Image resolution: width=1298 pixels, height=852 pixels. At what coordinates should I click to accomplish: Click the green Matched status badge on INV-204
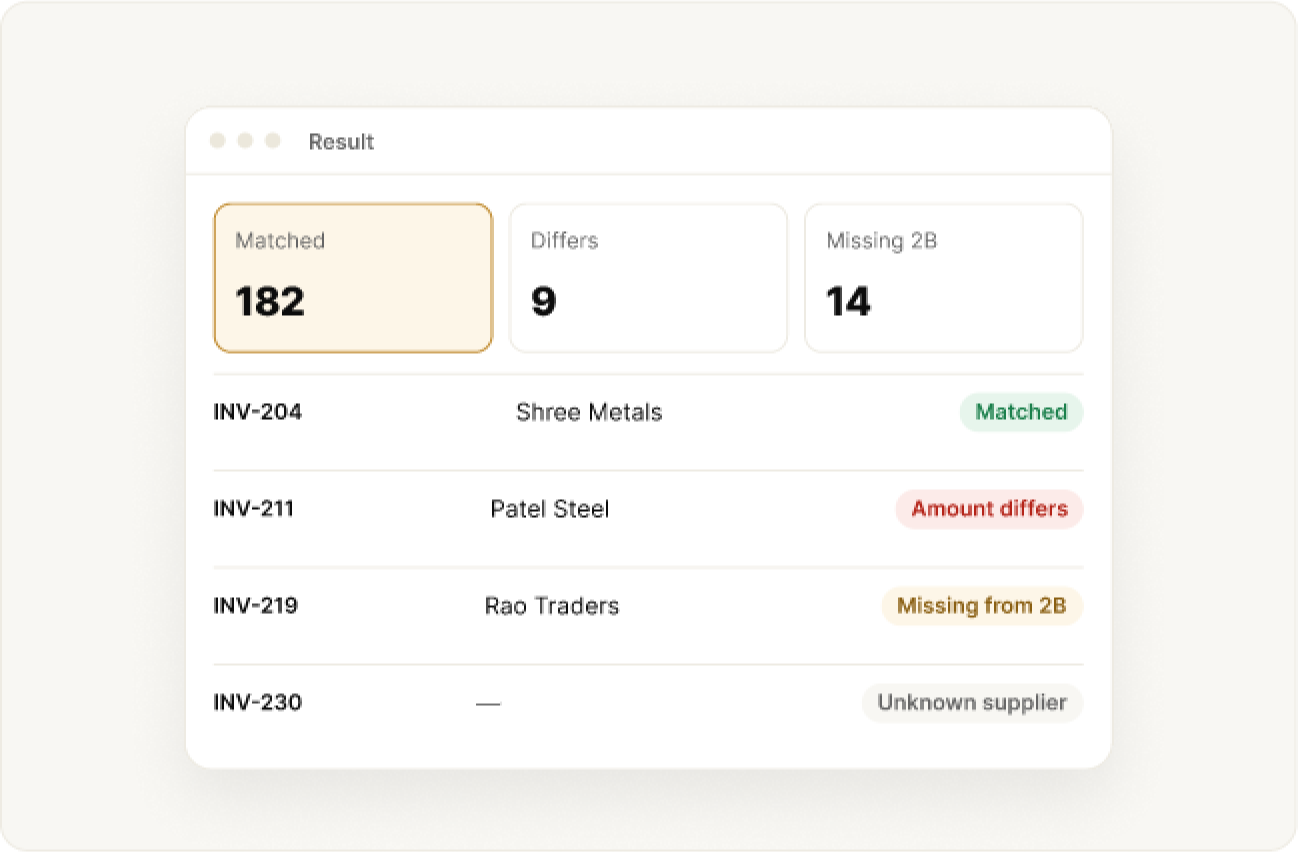pyautogui.click(x=1021, y=412)
